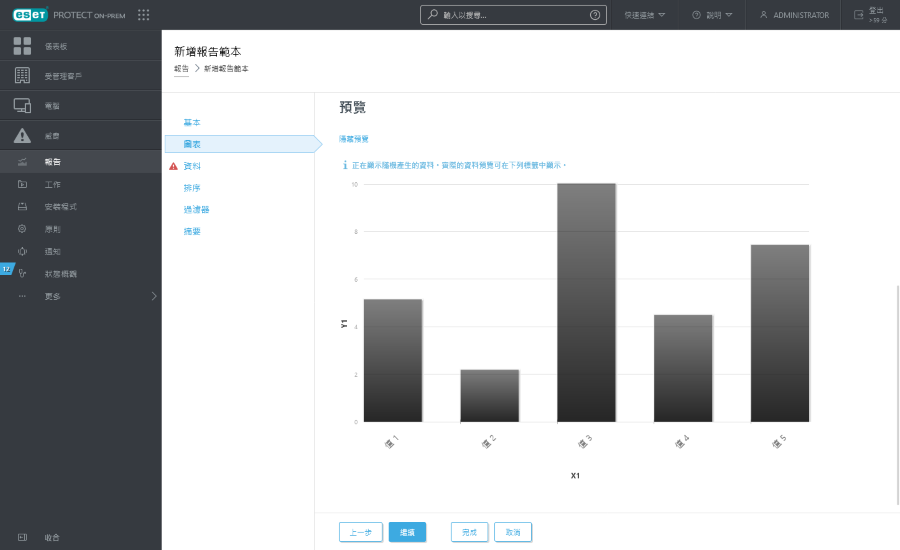The image size is (900, 550).
Task: Open the 電腦 computers icon
Action: tap(22, 106)
